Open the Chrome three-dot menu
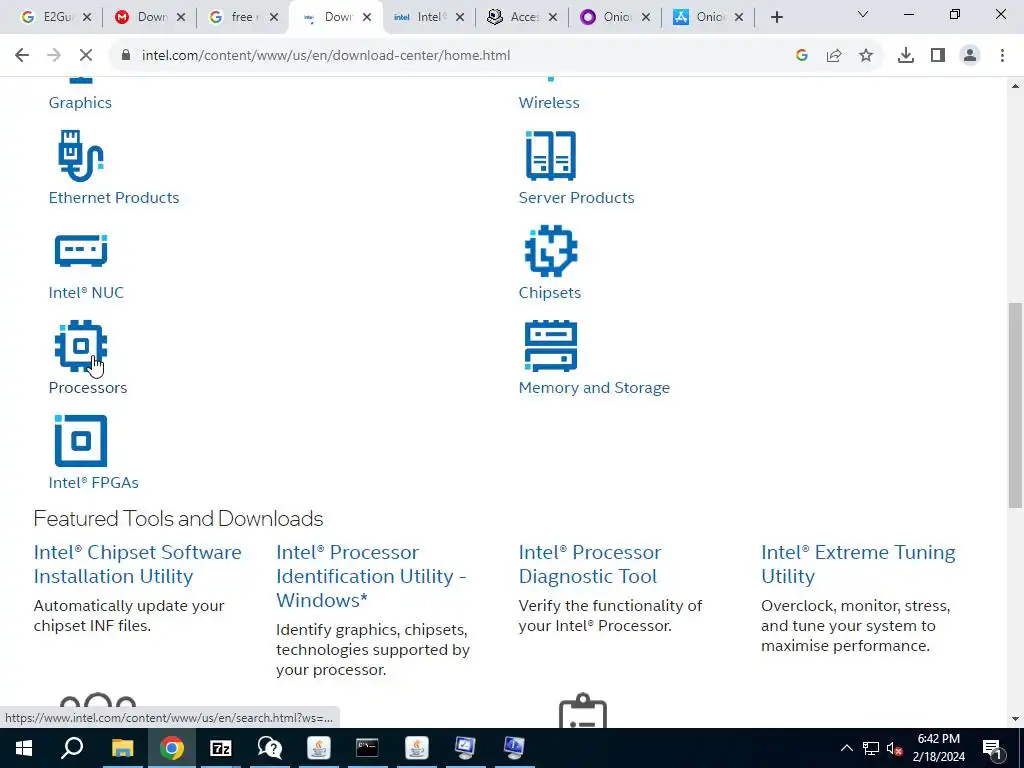This screenshot has width=1024, height=768. coord(1002,56)
